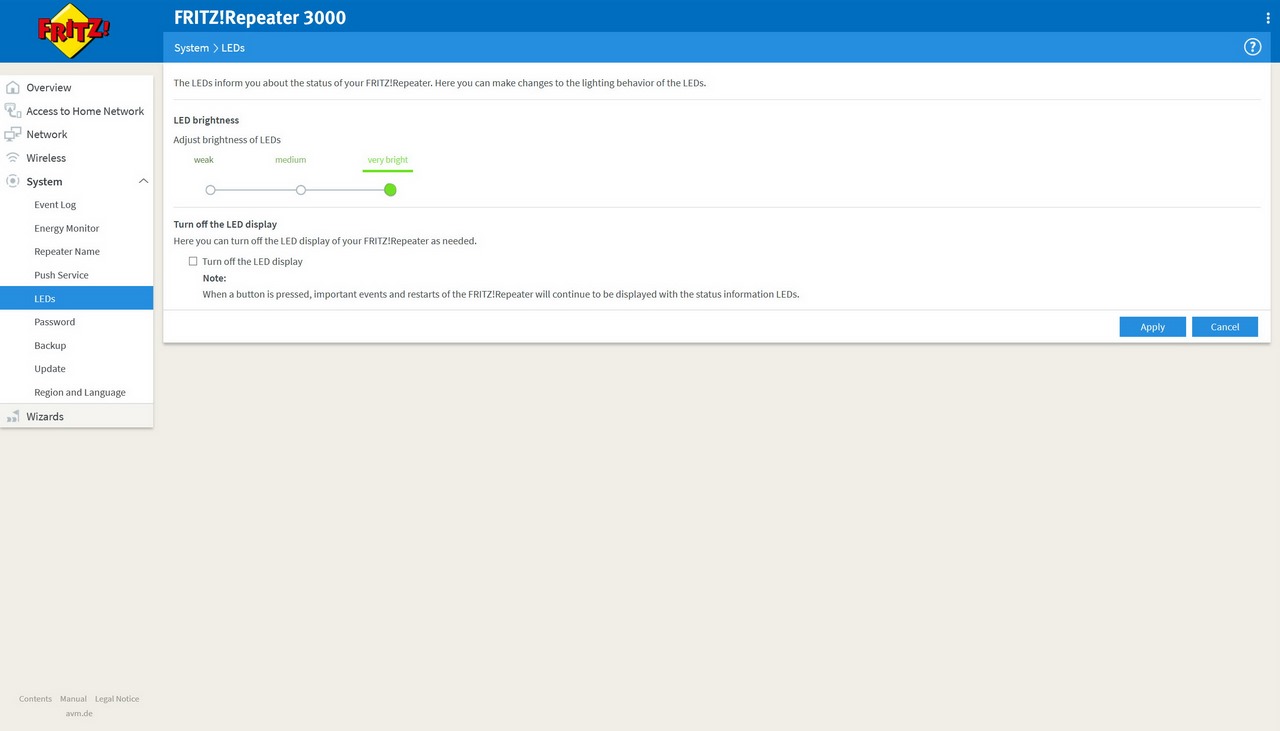The image size is (1280, 731).
Task: Open the Overview page
Action: pyautogui.click(x=77, y=88)
